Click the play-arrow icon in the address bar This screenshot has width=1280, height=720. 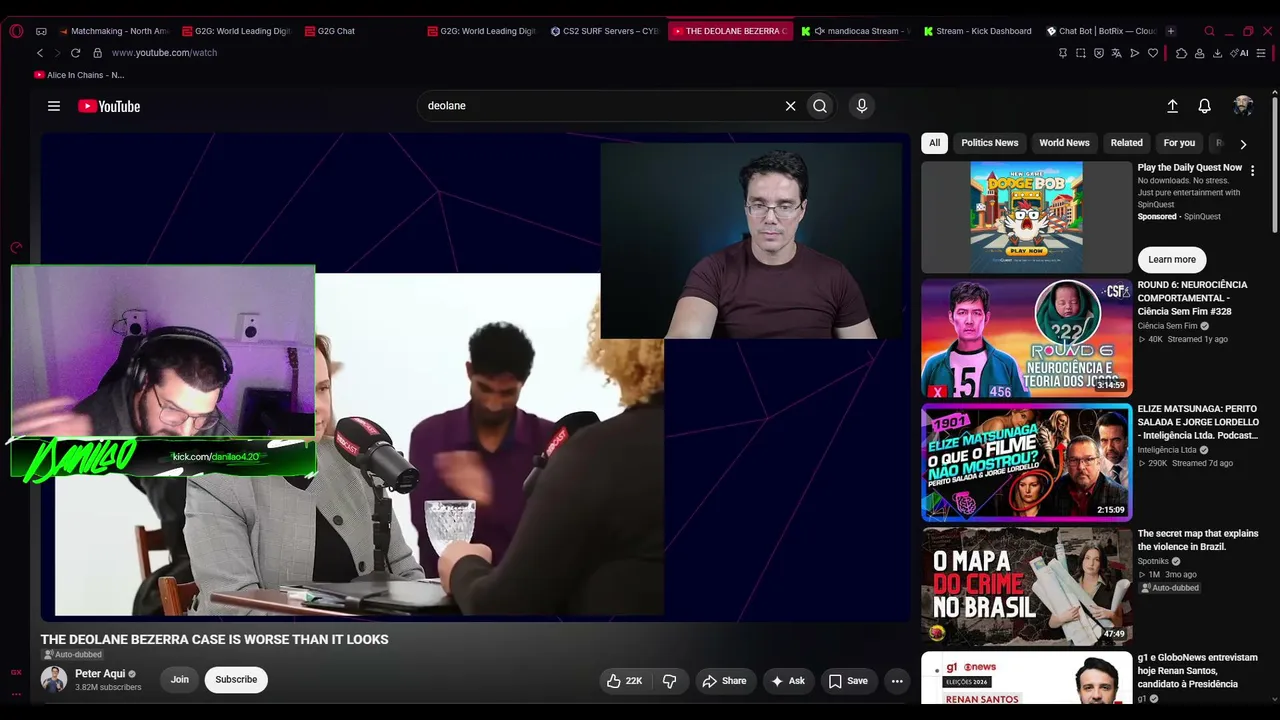(x=1135, y=53)
